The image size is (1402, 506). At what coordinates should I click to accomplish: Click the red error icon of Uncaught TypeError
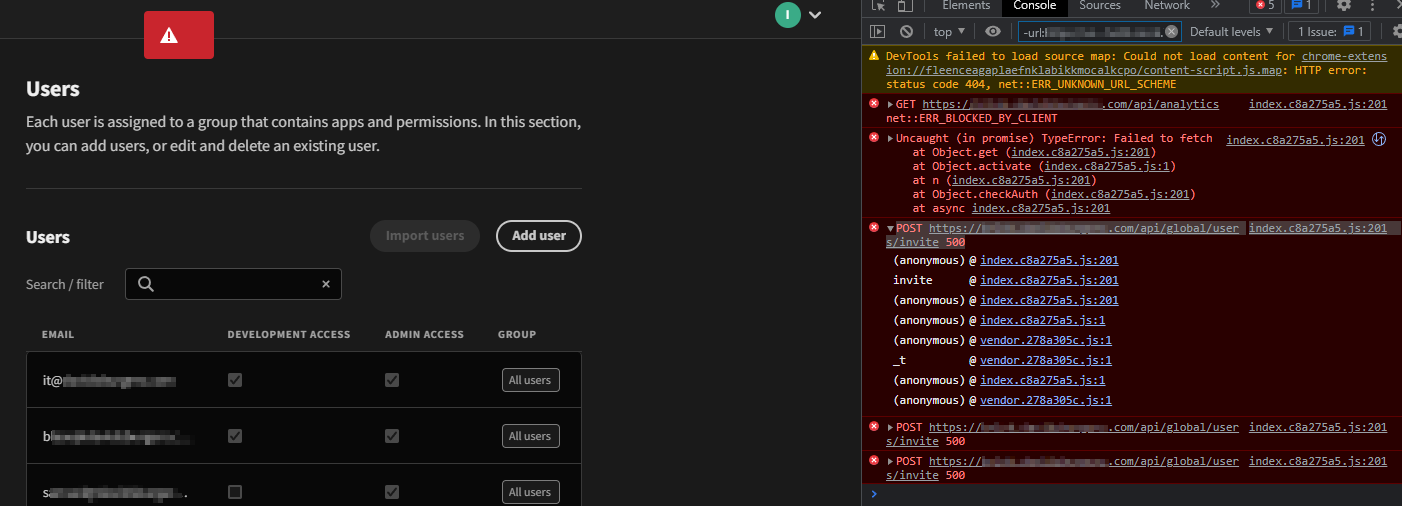point(874,138)
